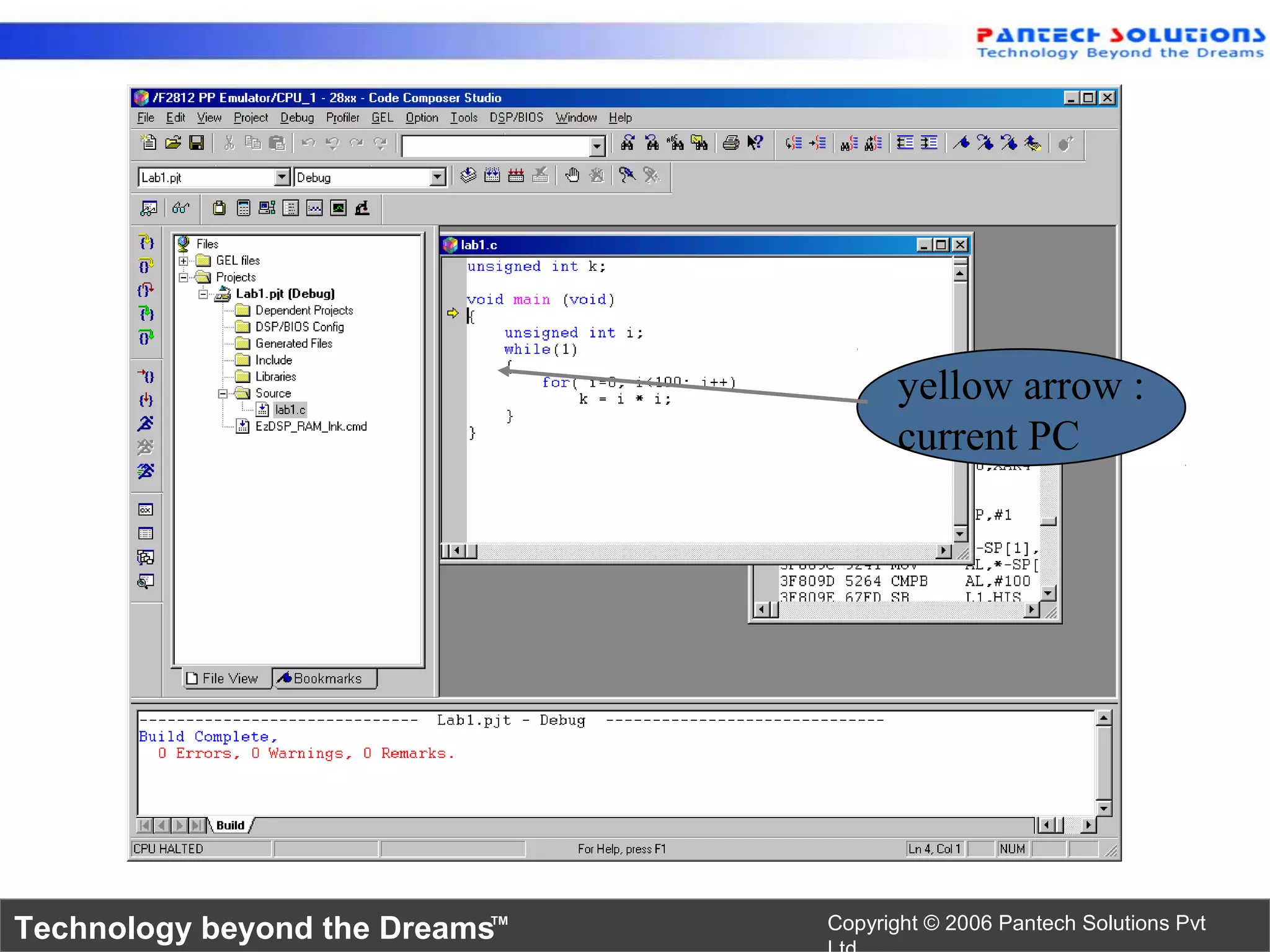
Task: Click the Save file toolbar icon
Action: 197,143
